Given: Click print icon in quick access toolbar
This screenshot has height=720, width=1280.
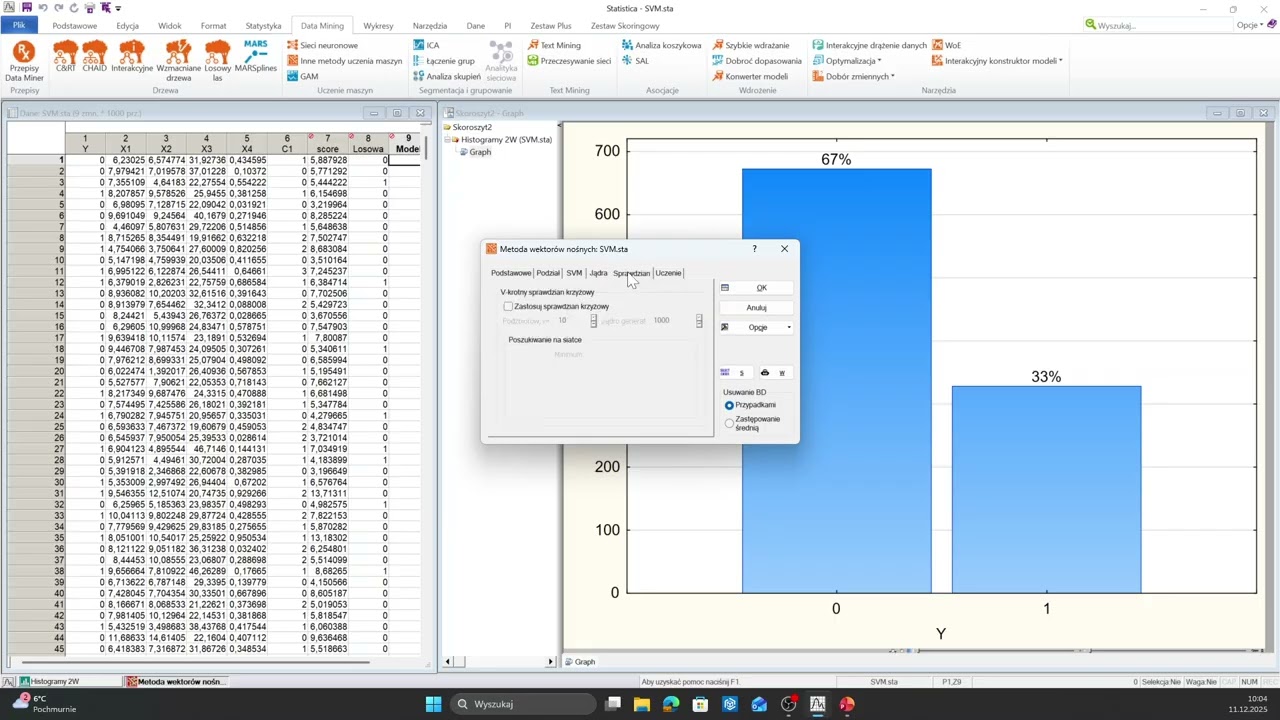Looking at the screenshot, I should [88, 7].
